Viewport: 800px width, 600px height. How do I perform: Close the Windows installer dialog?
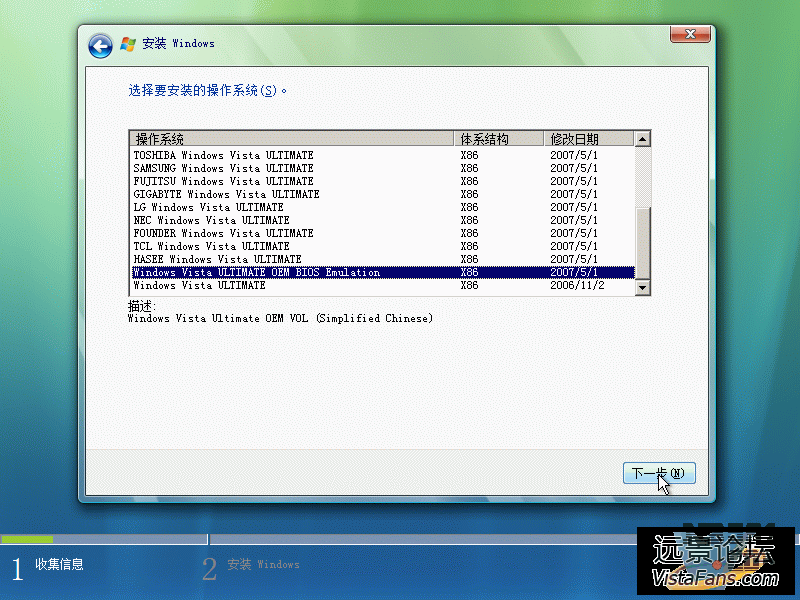[690, 35]
